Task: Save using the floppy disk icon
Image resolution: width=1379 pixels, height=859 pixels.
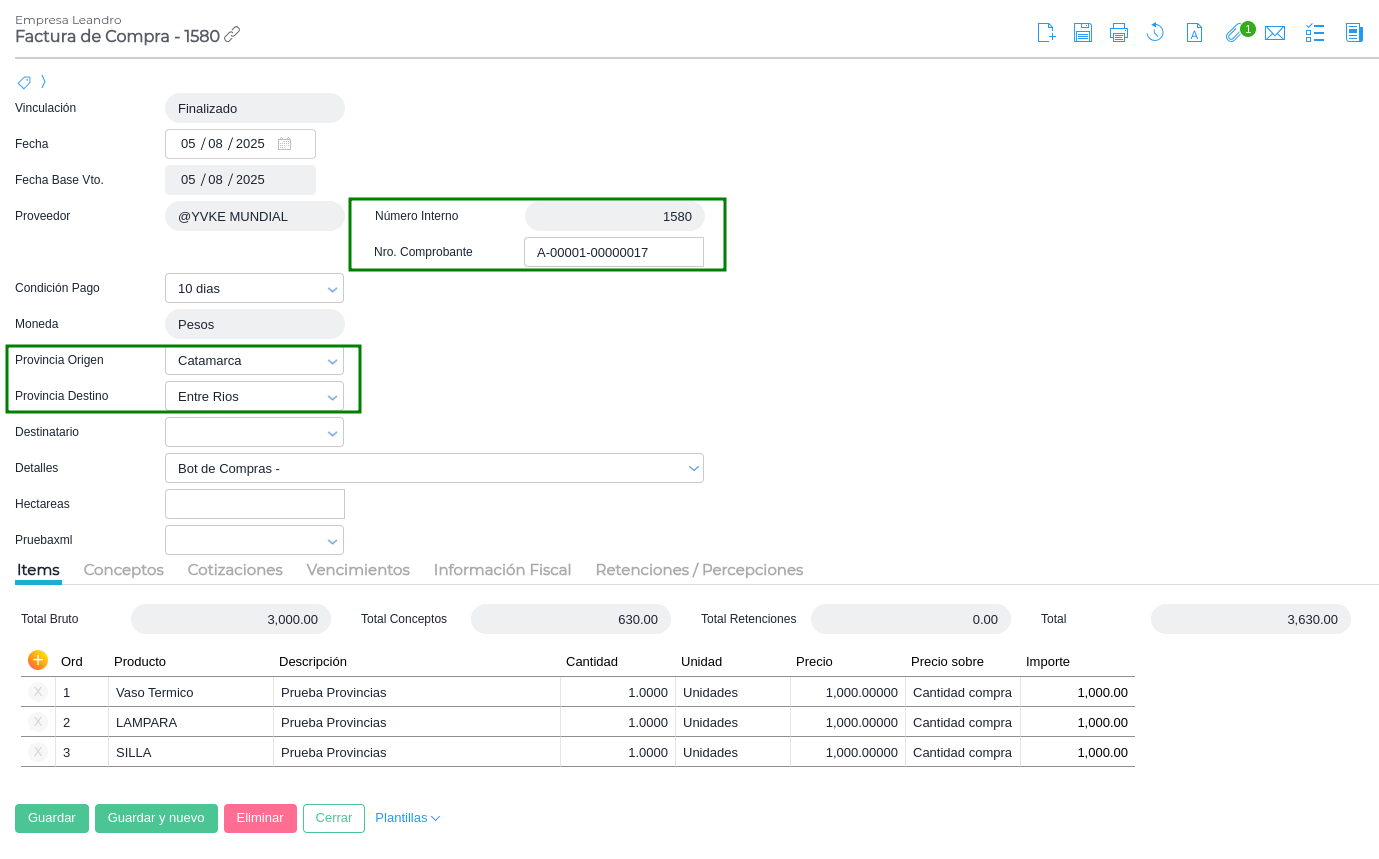Action: (x=1082, y=33)
